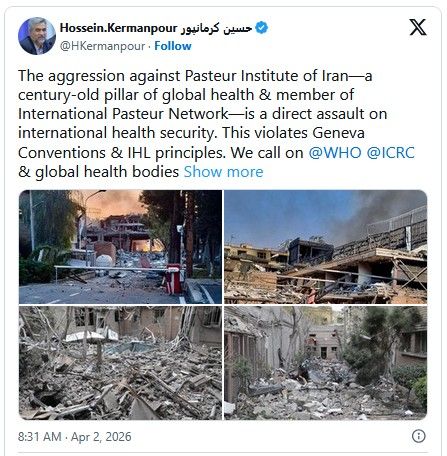View photo of collapsed building with smoke

325,247
